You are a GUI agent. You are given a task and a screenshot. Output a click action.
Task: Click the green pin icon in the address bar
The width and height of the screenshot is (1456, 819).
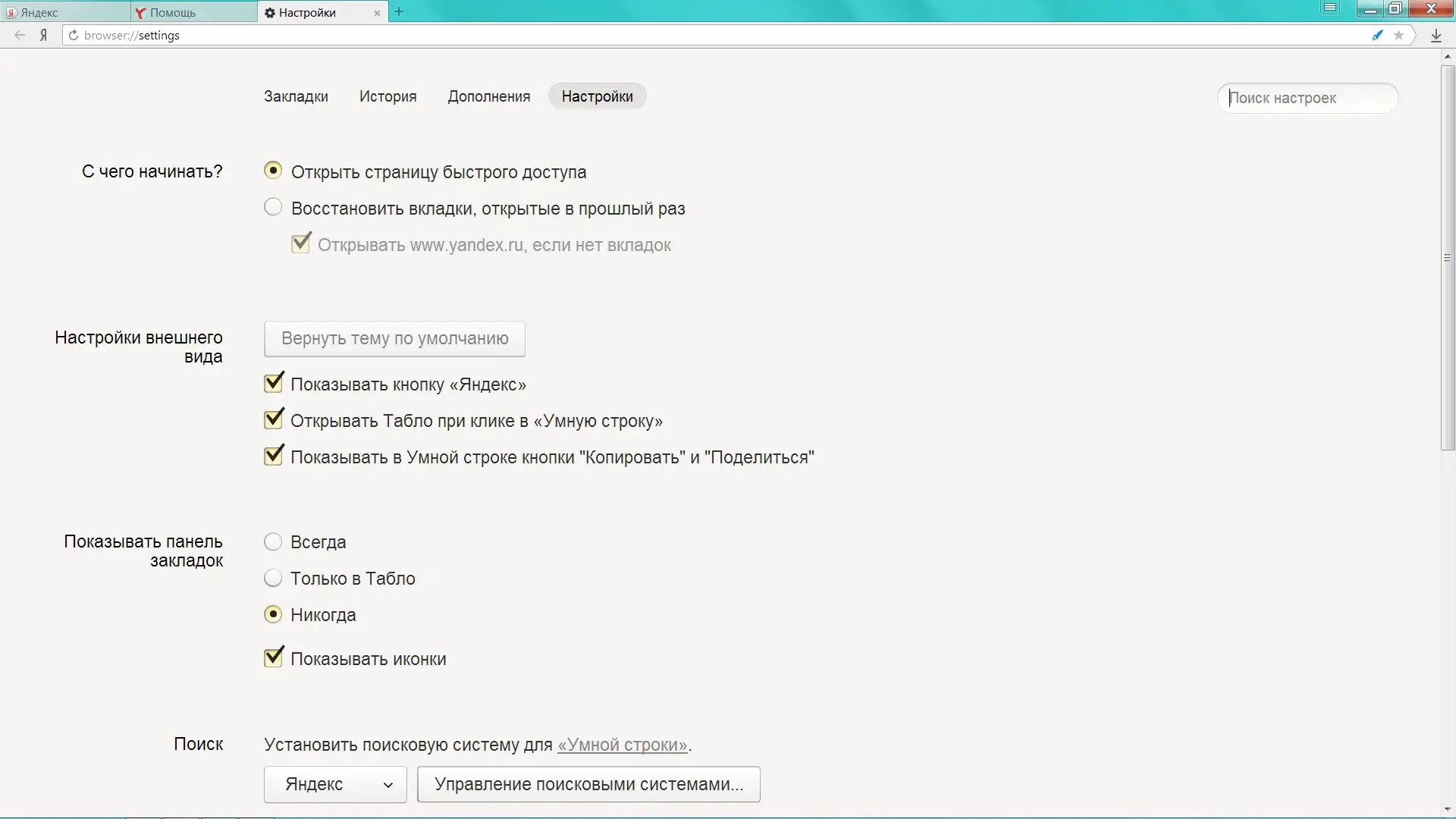pyautogui.click(x=1377, y=35)
